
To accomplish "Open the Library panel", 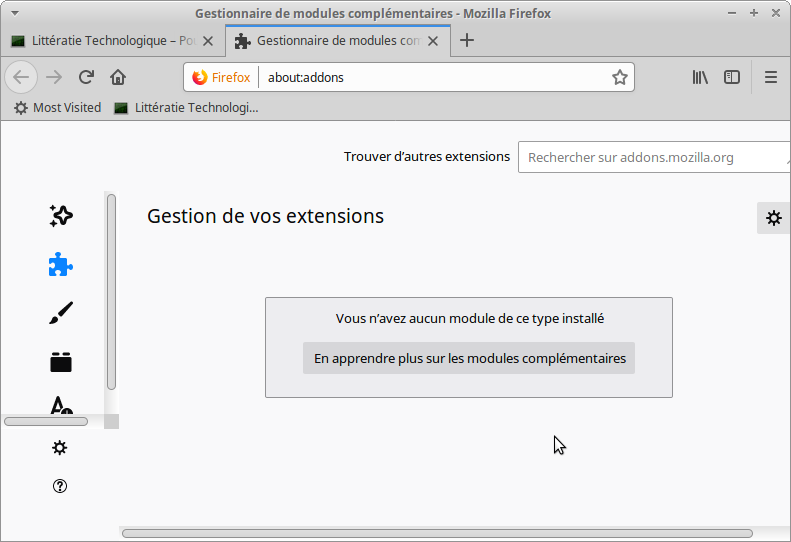I will point(700,77).
